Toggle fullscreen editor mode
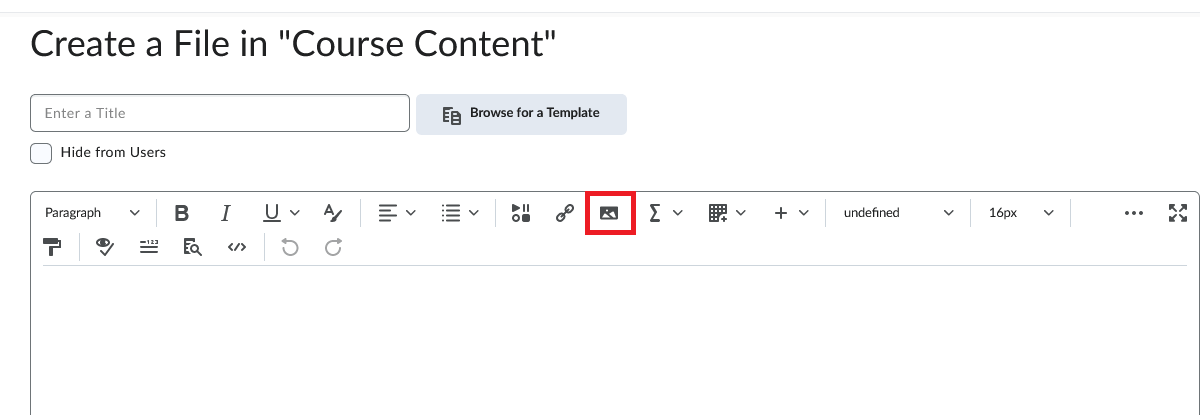1200x415 pixels. 1178,213
